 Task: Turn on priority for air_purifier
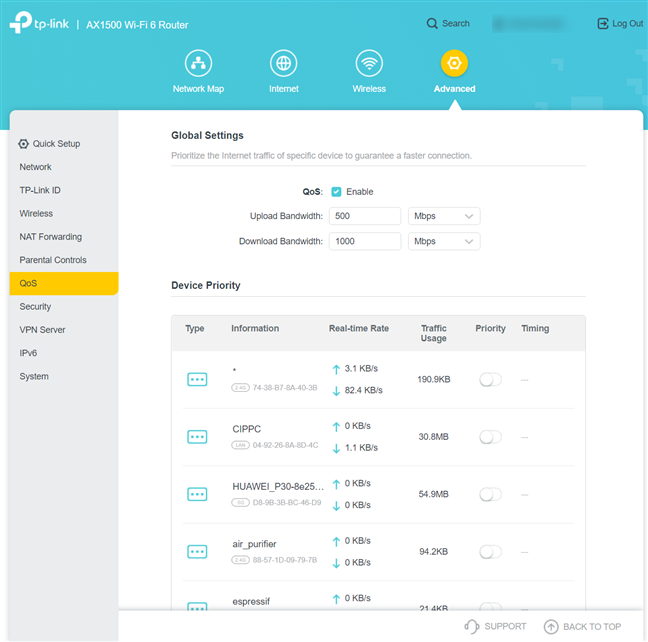tap(491, 552)
